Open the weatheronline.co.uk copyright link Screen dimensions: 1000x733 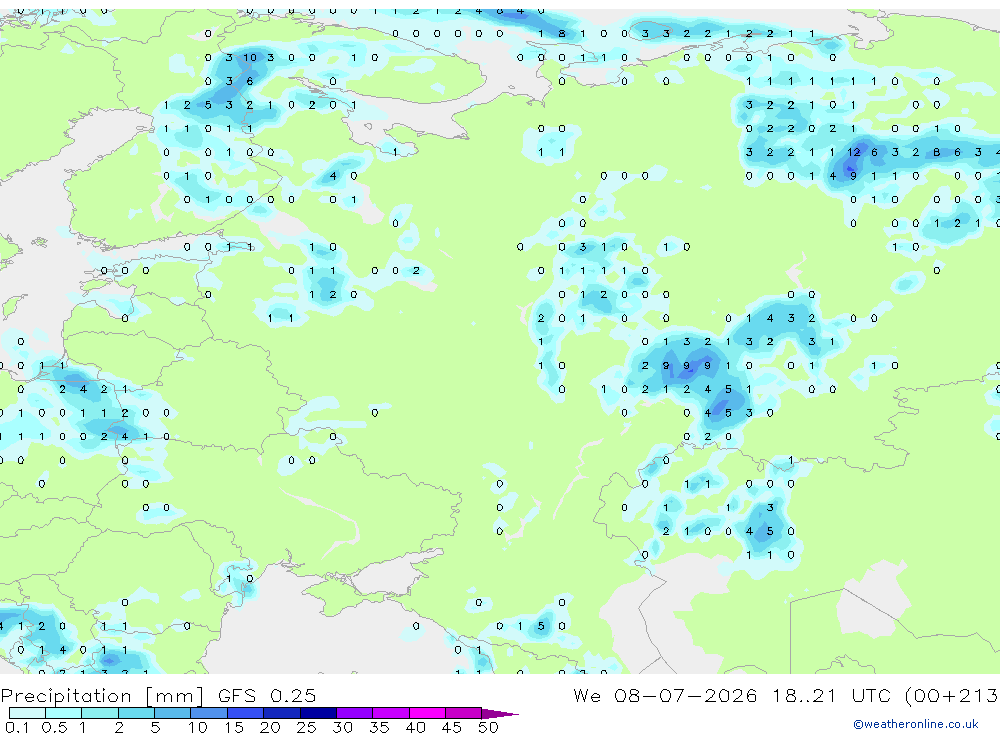point(916,724)
